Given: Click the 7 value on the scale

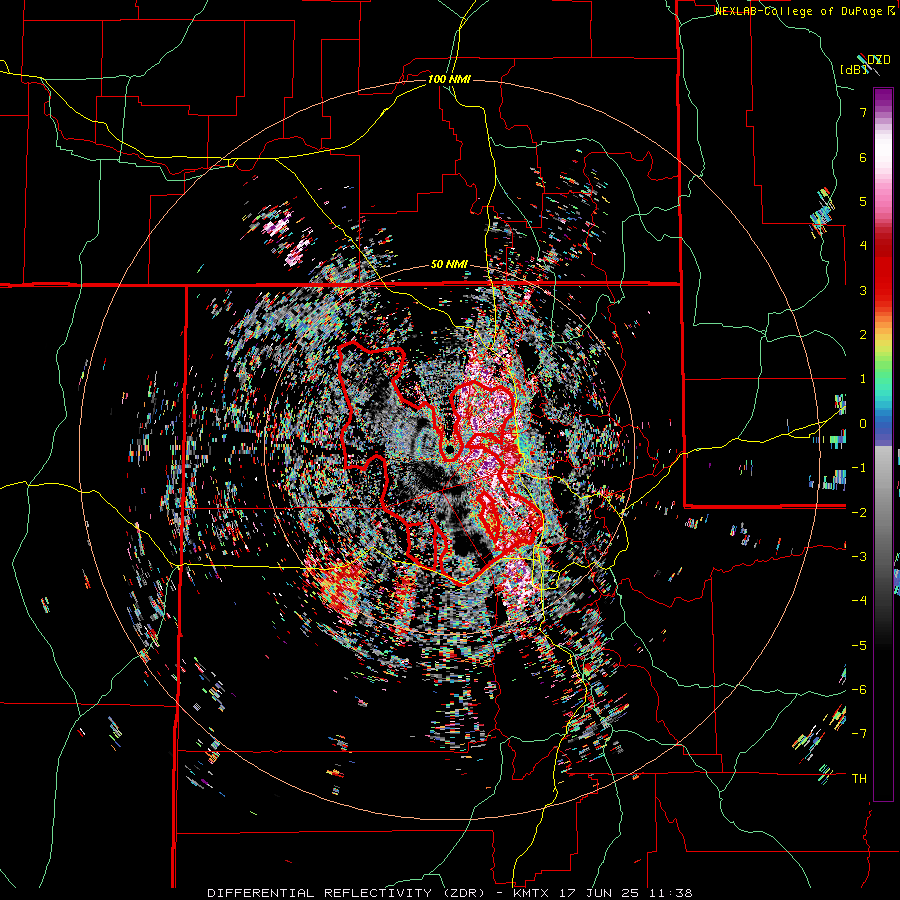Looking at the screenshot, I should click(863, 112).
